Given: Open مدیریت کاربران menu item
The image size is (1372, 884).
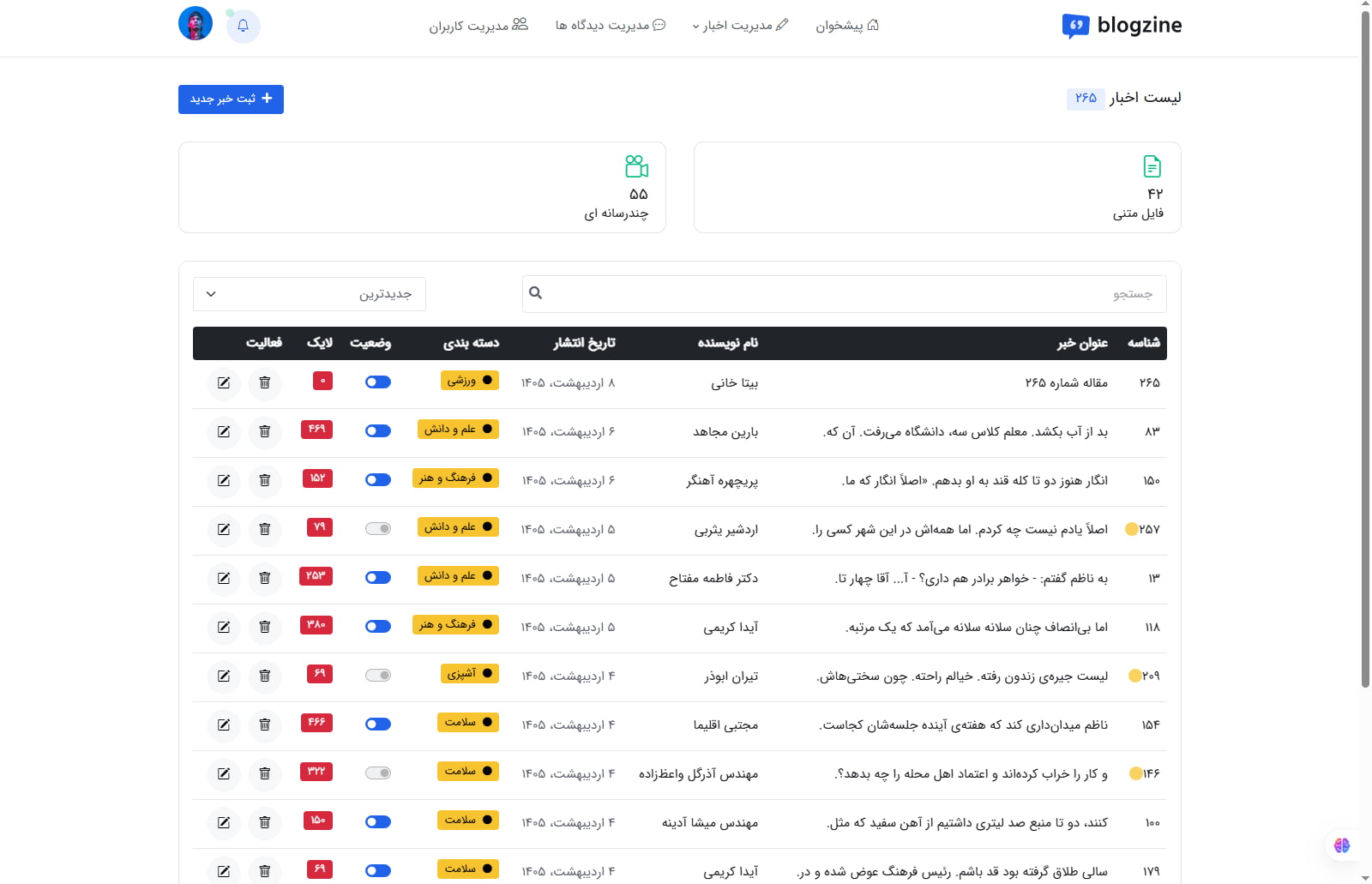Looking at the screenshot, I should click(478, 26).
